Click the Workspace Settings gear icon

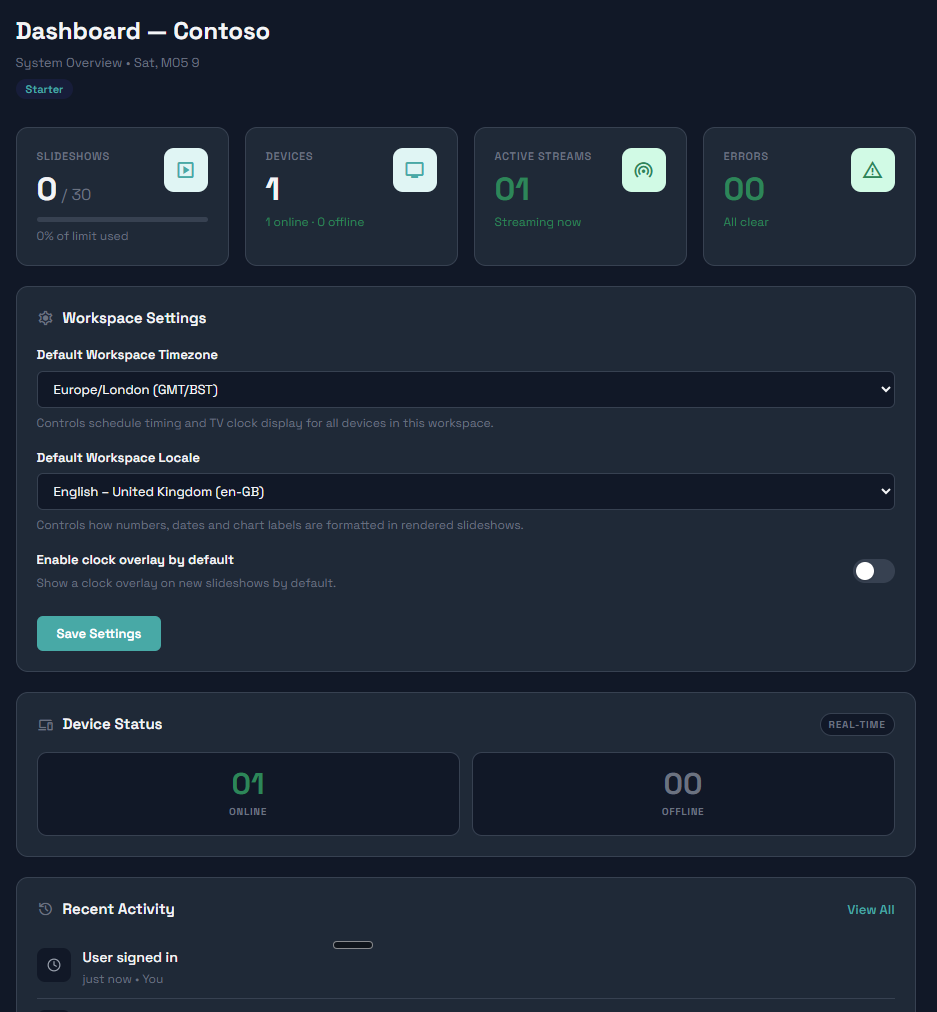point(45,318)
